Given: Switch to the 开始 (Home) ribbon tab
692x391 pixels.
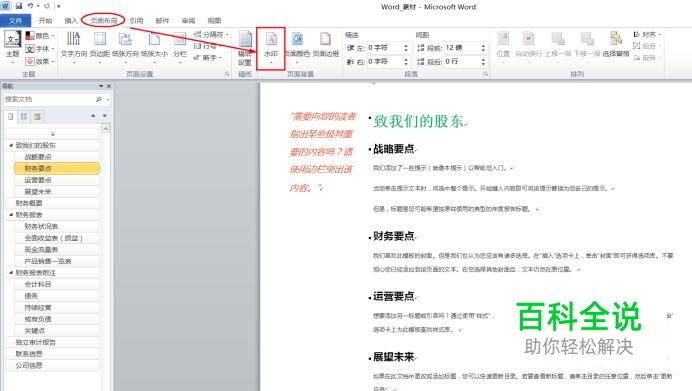Looking at the screenshot, I should 45,20.
